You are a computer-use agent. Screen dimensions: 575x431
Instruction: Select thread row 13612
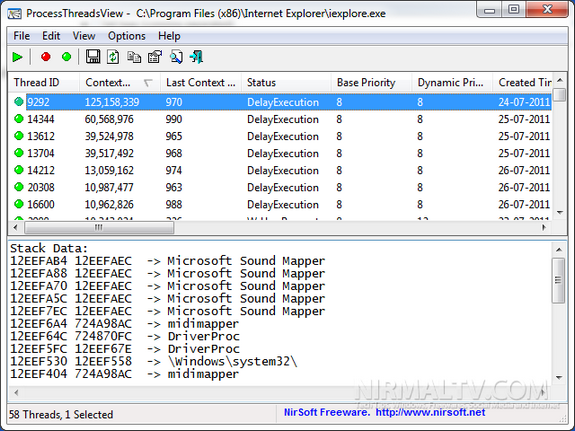[x=280, y=136]
